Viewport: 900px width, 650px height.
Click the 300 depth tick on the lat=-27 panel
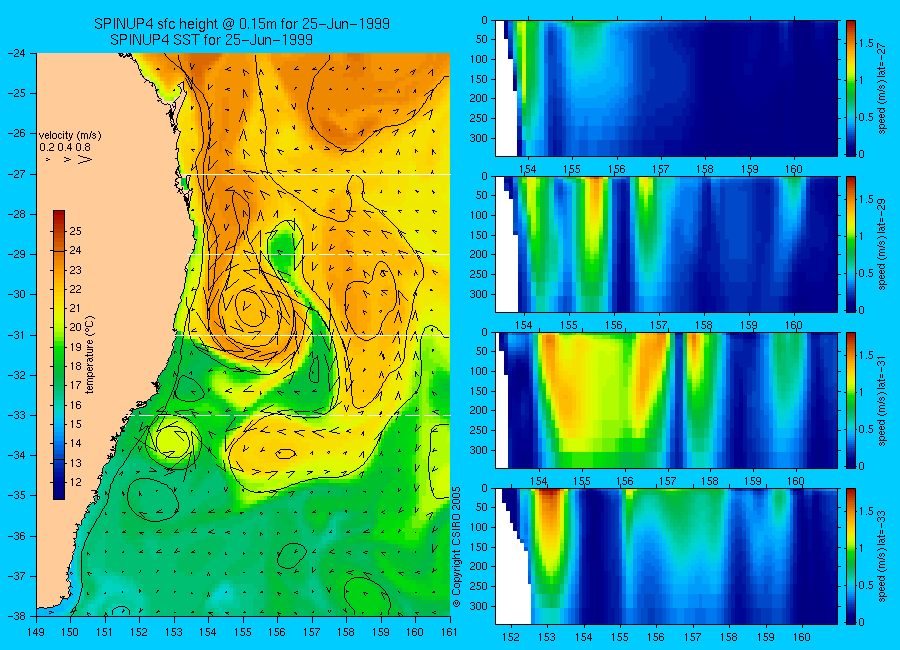click(x=479, y=138)
